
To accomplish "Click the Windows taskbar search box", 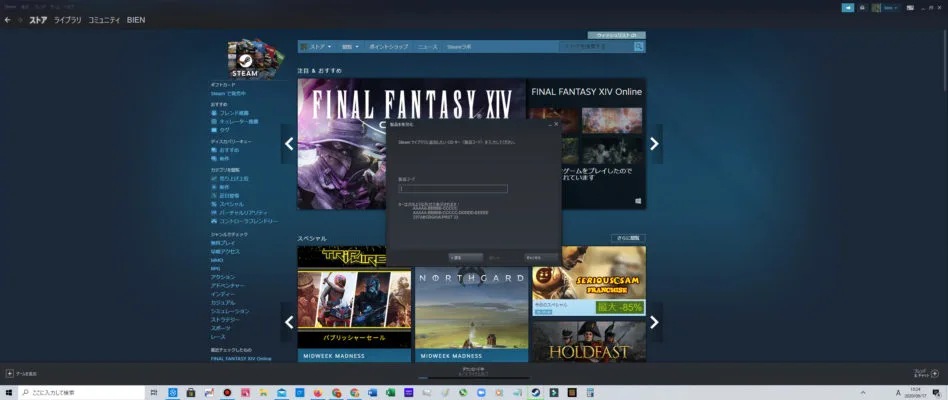I will click(x=82, y=393).
